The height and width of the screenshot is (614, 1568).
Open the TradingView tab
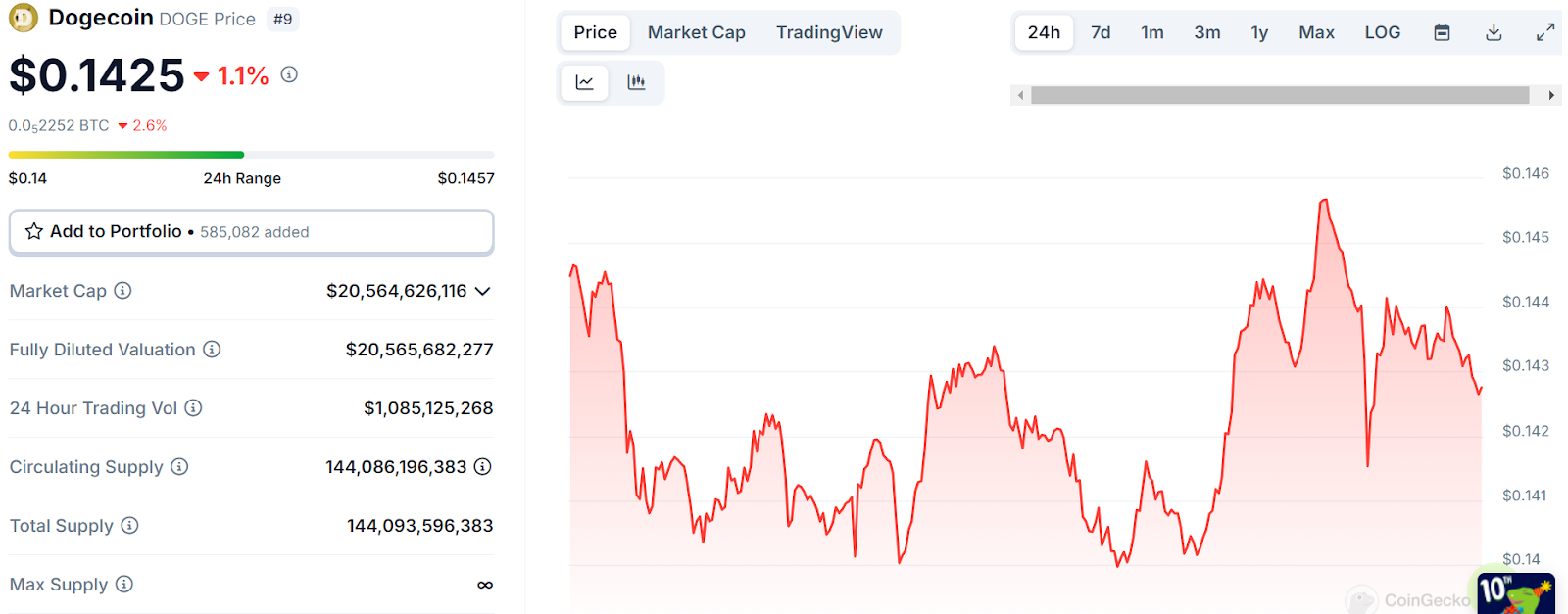click(x=829, y=32)
